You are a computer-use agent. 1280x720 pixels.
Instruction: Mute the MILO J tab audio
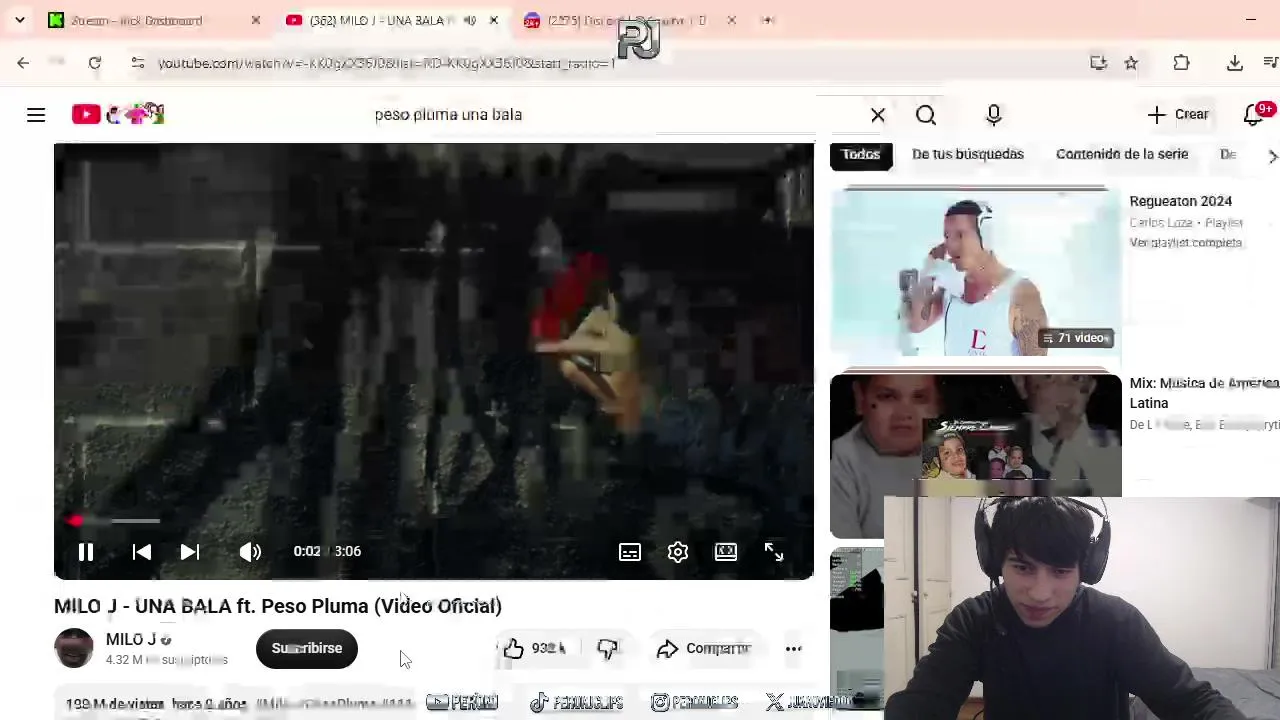coord(470,20)
